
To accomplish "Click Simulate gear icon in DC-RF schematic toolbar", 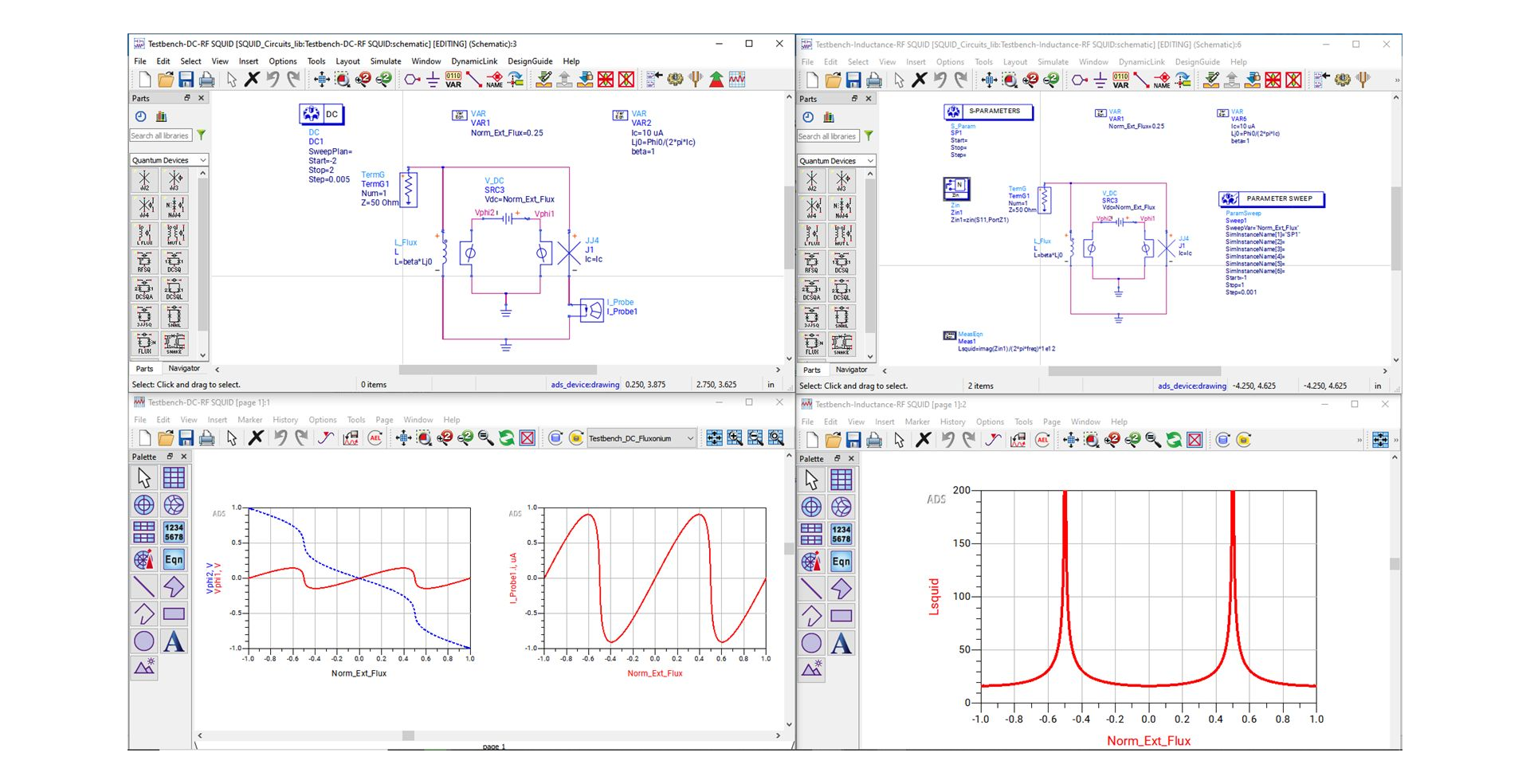I will (675, 80).
